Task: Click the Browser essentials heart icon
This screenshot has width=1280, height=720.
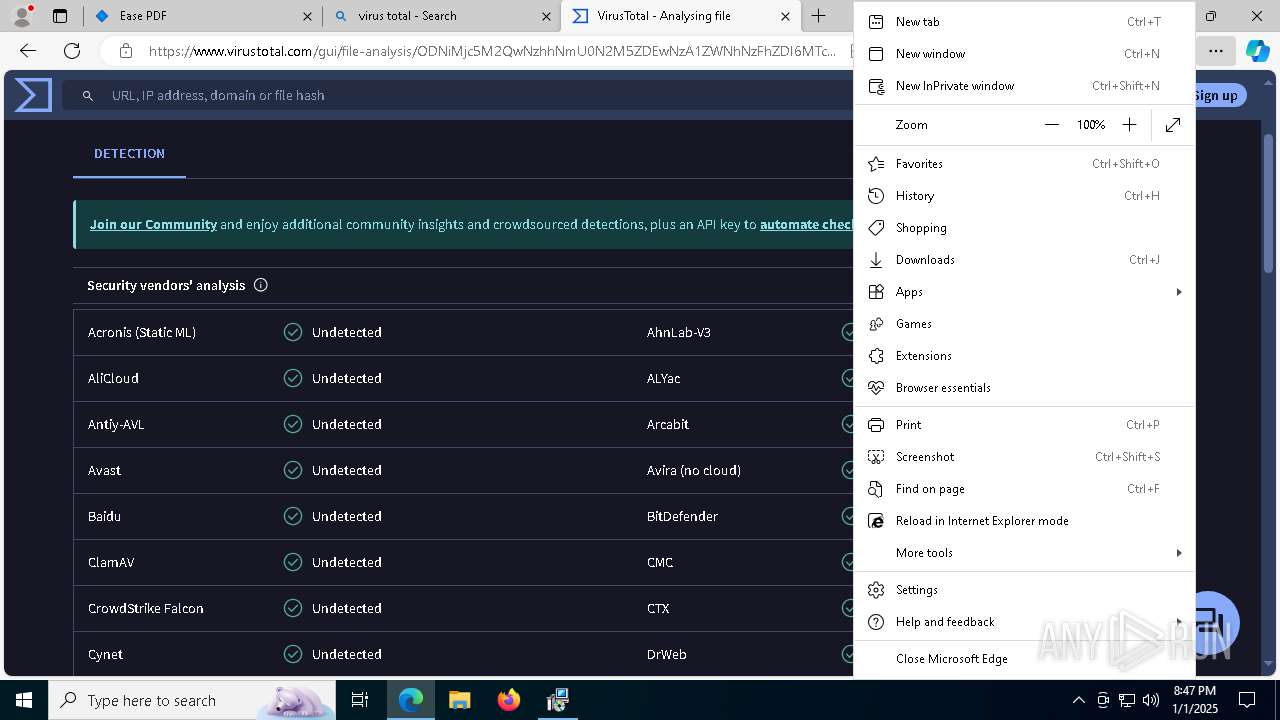Action: 876,388
